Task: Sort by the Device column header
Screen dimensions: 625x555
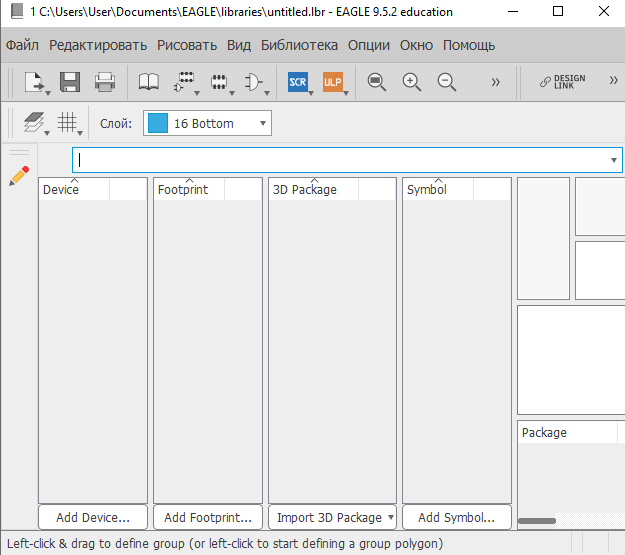Action: [74, 189]
